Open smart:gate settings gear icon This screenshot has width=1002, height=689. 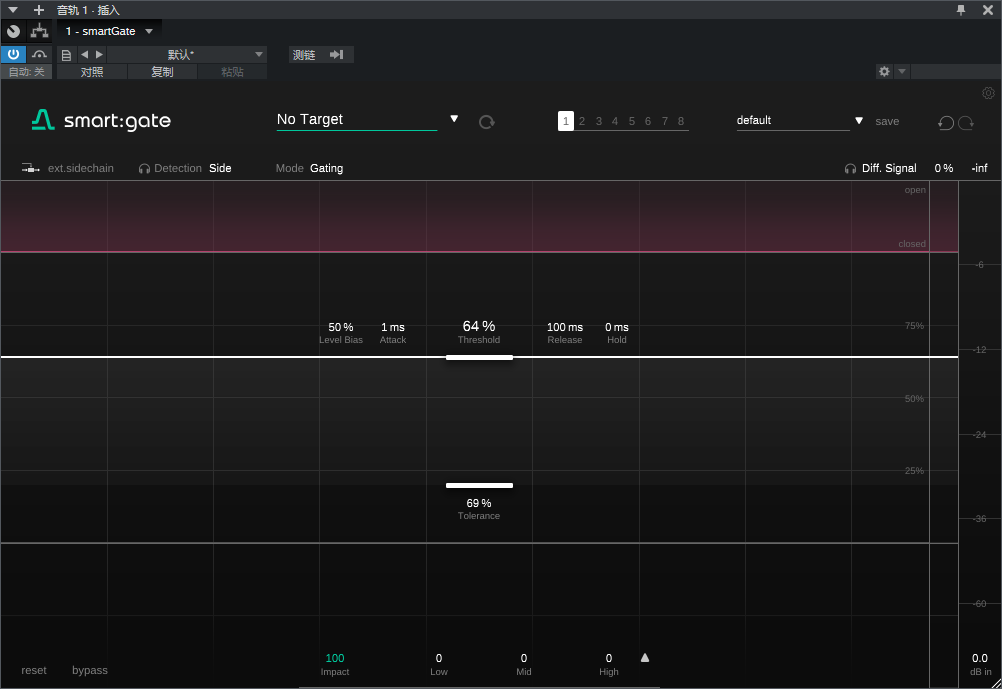coord(988,93)
